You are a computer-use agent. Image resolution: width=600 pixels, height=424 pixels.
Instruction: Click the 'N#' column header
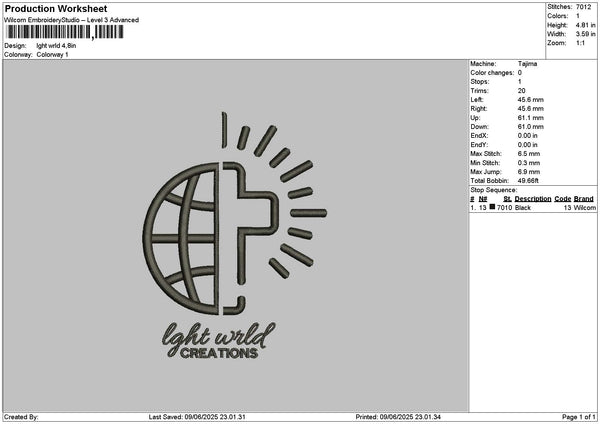coord(483,199)
